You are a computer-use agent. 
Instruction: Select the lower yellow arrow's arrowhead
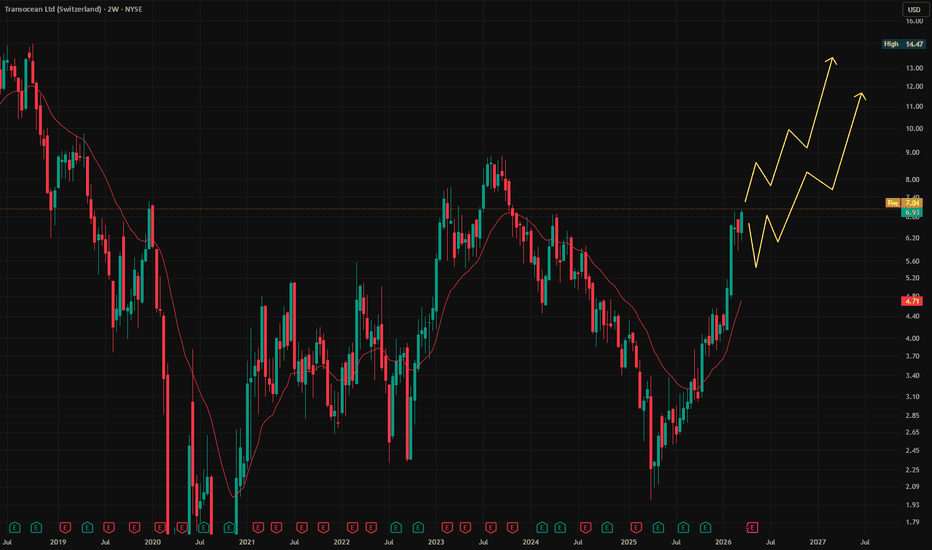(860, 94)
